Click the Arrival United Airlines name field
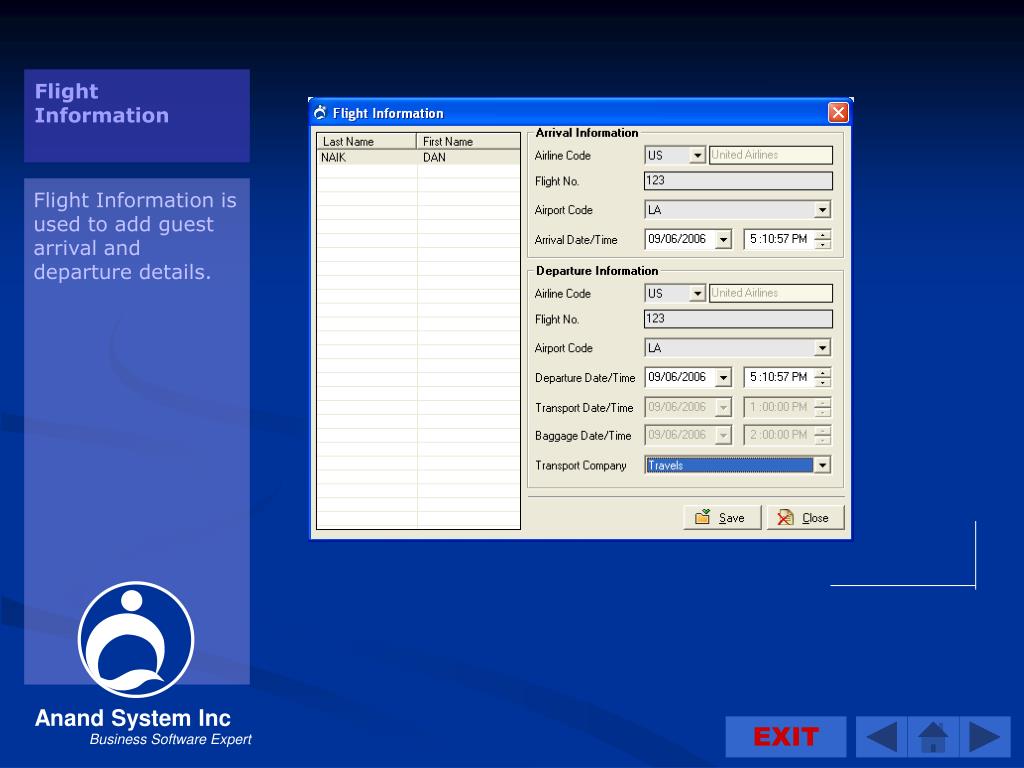This screenshot has width=1024, height=768. (771, 155)
